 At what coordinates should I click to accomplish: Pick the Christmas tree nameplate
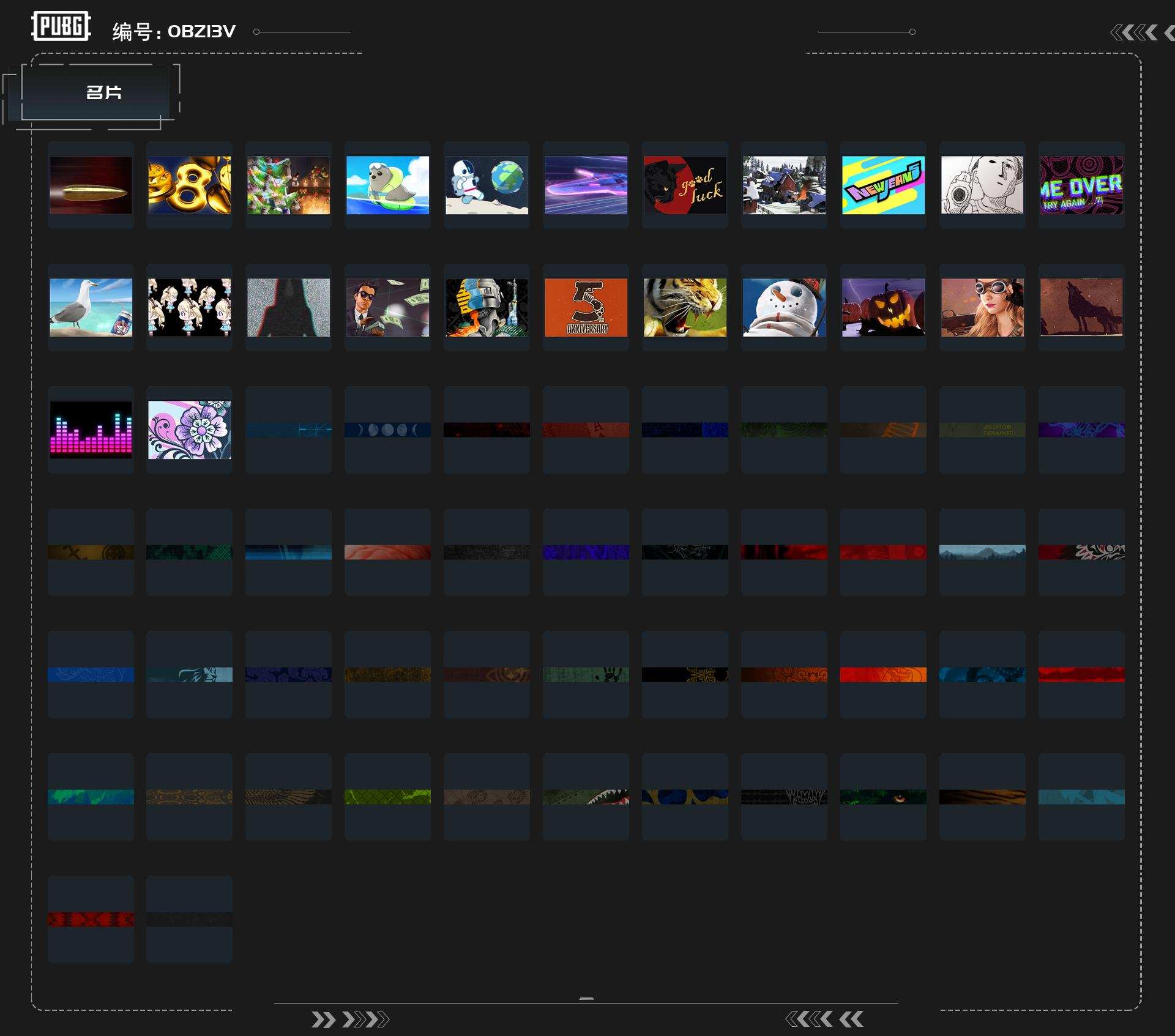pyautogui.click(x=289, y=185)
